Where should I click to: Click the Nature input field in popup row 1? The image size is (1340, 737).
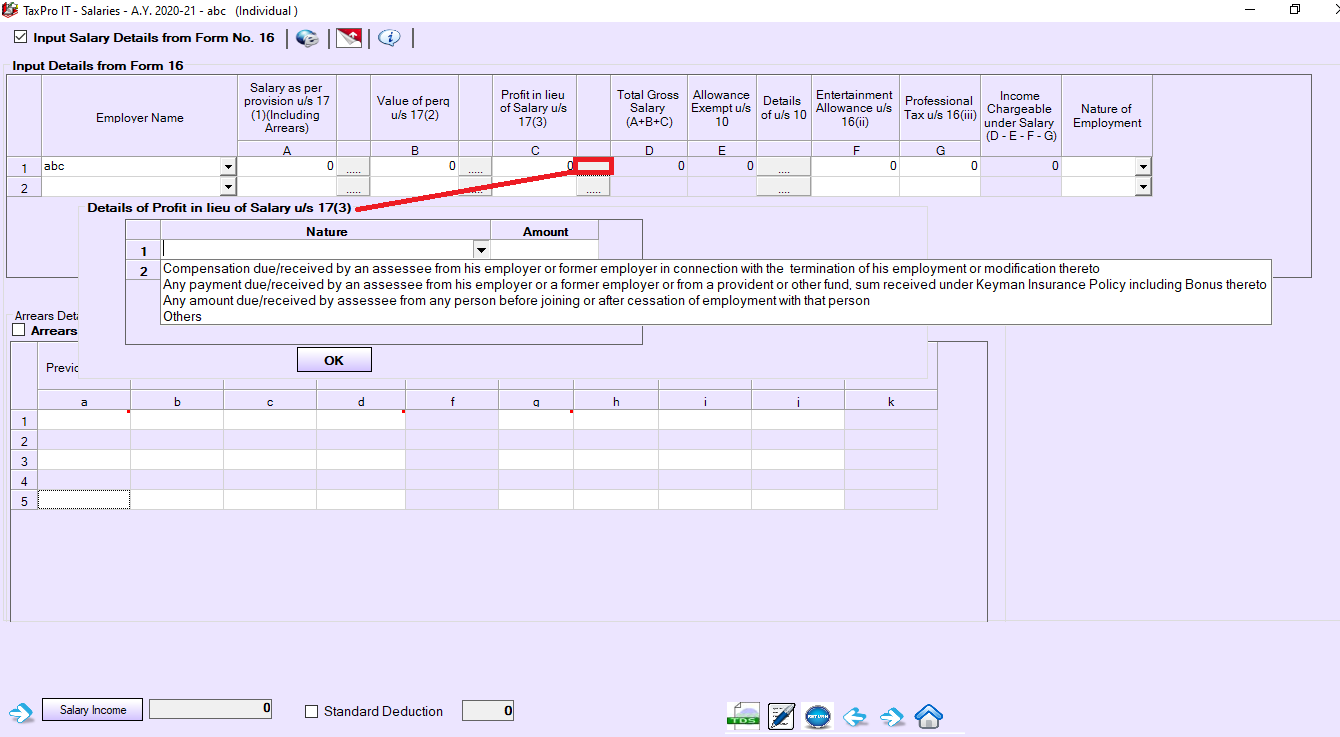click(317, 250)
